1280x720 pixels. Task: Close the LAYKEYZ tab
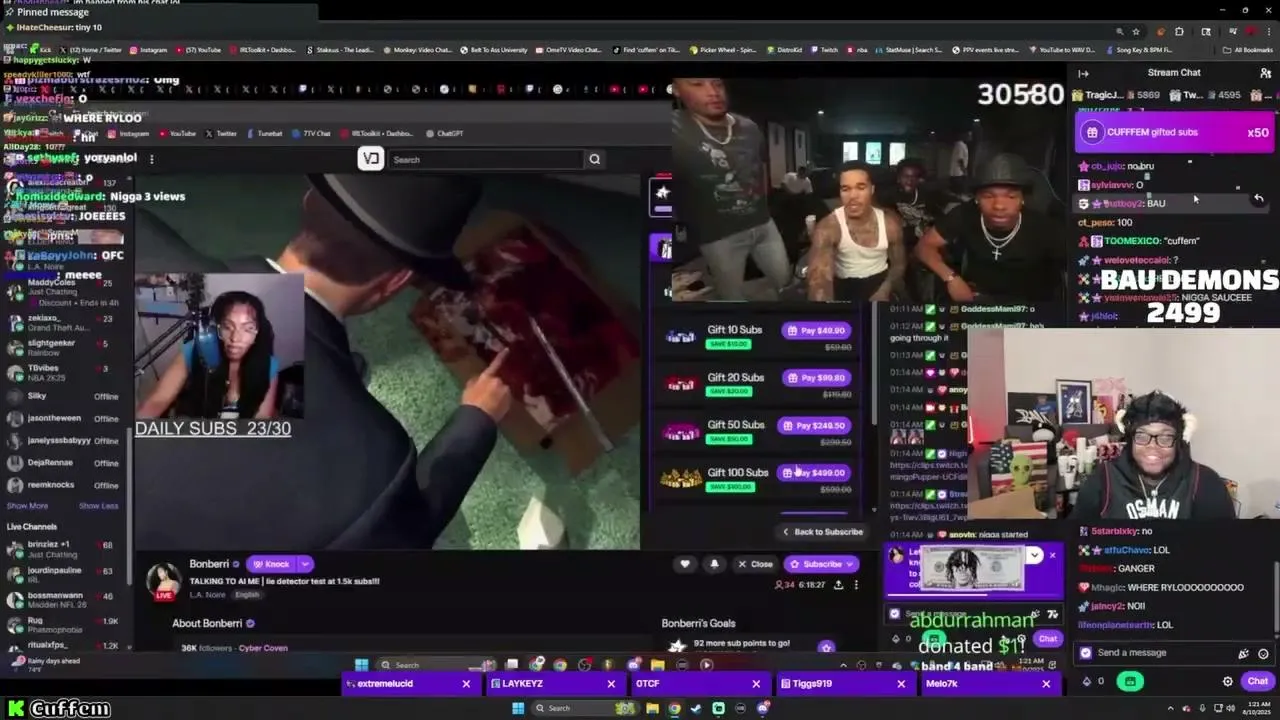tap(611, 684)
